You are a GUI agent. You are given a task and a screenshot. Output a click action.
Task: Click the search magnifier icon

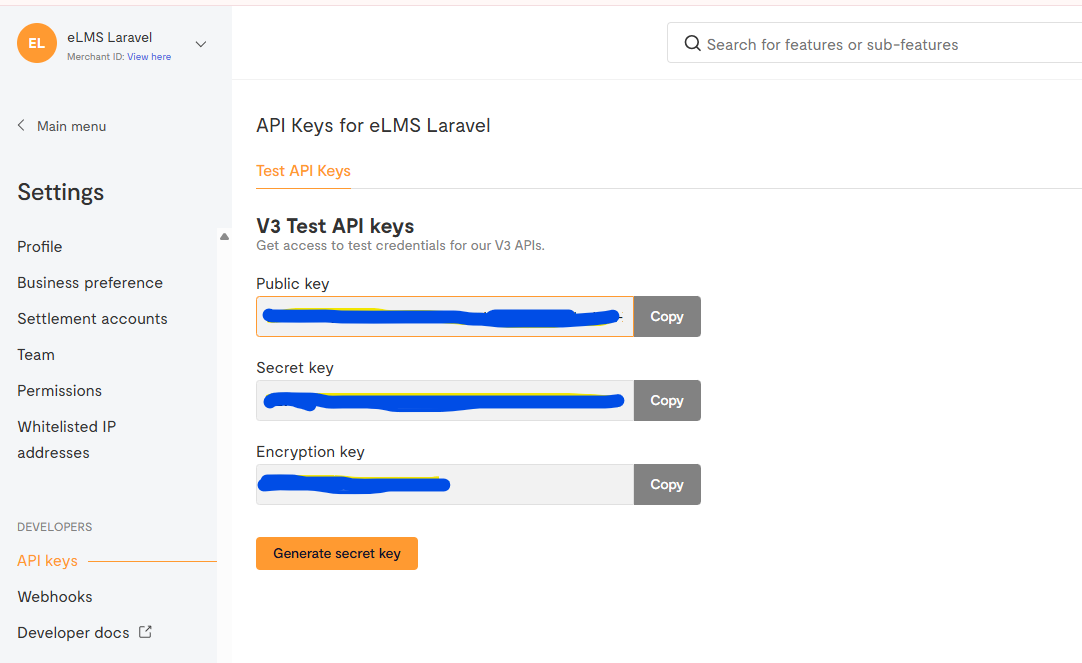(692, 44)
